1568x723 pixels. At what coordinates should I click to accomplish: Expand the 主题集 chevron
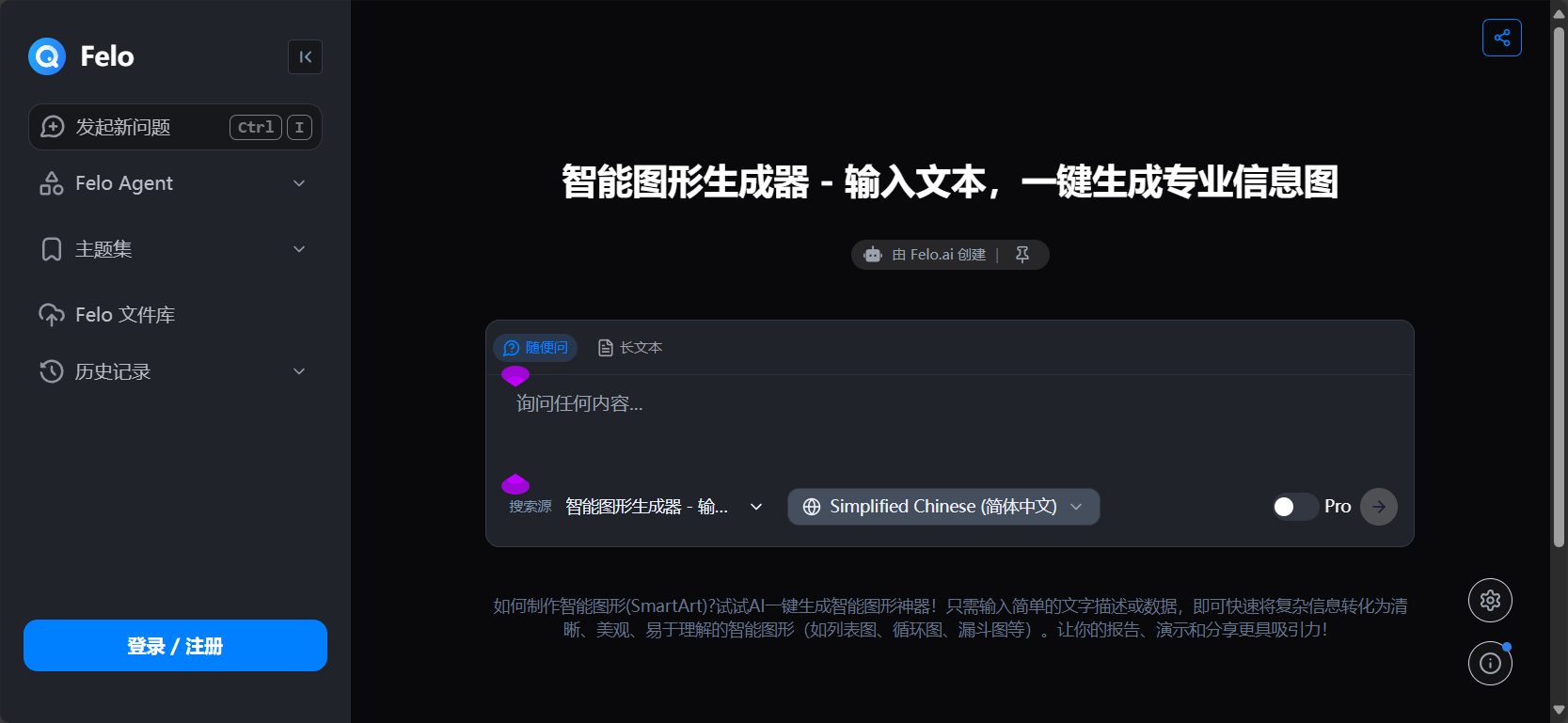pyautogui.click(x=299, y=249)
